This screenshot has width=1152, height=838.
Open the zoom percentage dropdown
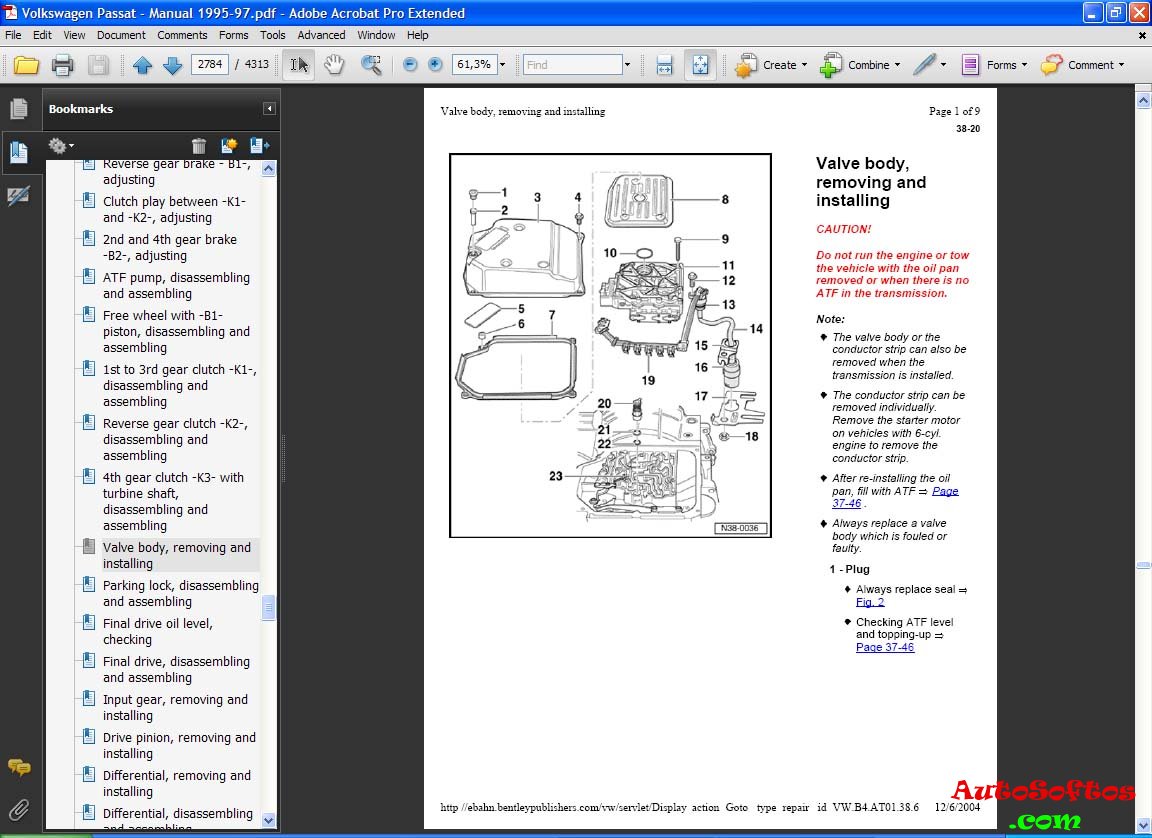tap(502, 65)
